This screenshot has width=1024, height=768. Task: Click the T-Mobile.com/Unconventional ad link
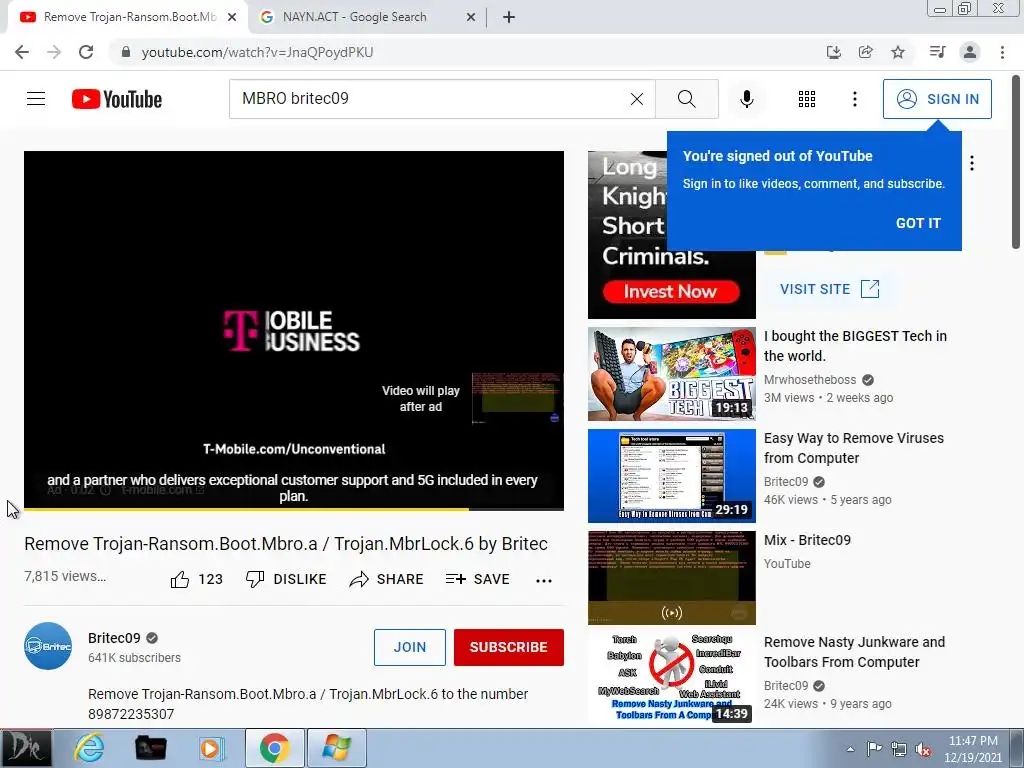click(x=294, y=449)
